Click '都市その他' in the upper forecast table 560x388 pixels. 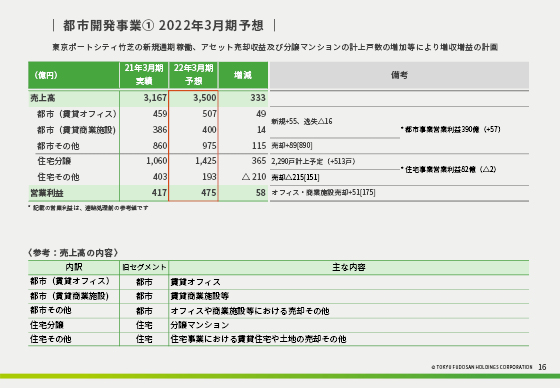point(58,146)
